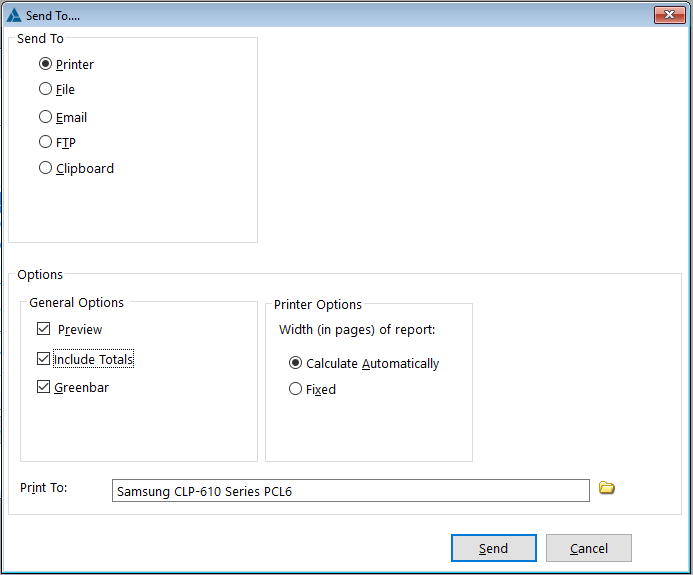This screenshot has width=693, height=575.
Task: Select Calculate Automatically for report width
Action: coord(295,363)
